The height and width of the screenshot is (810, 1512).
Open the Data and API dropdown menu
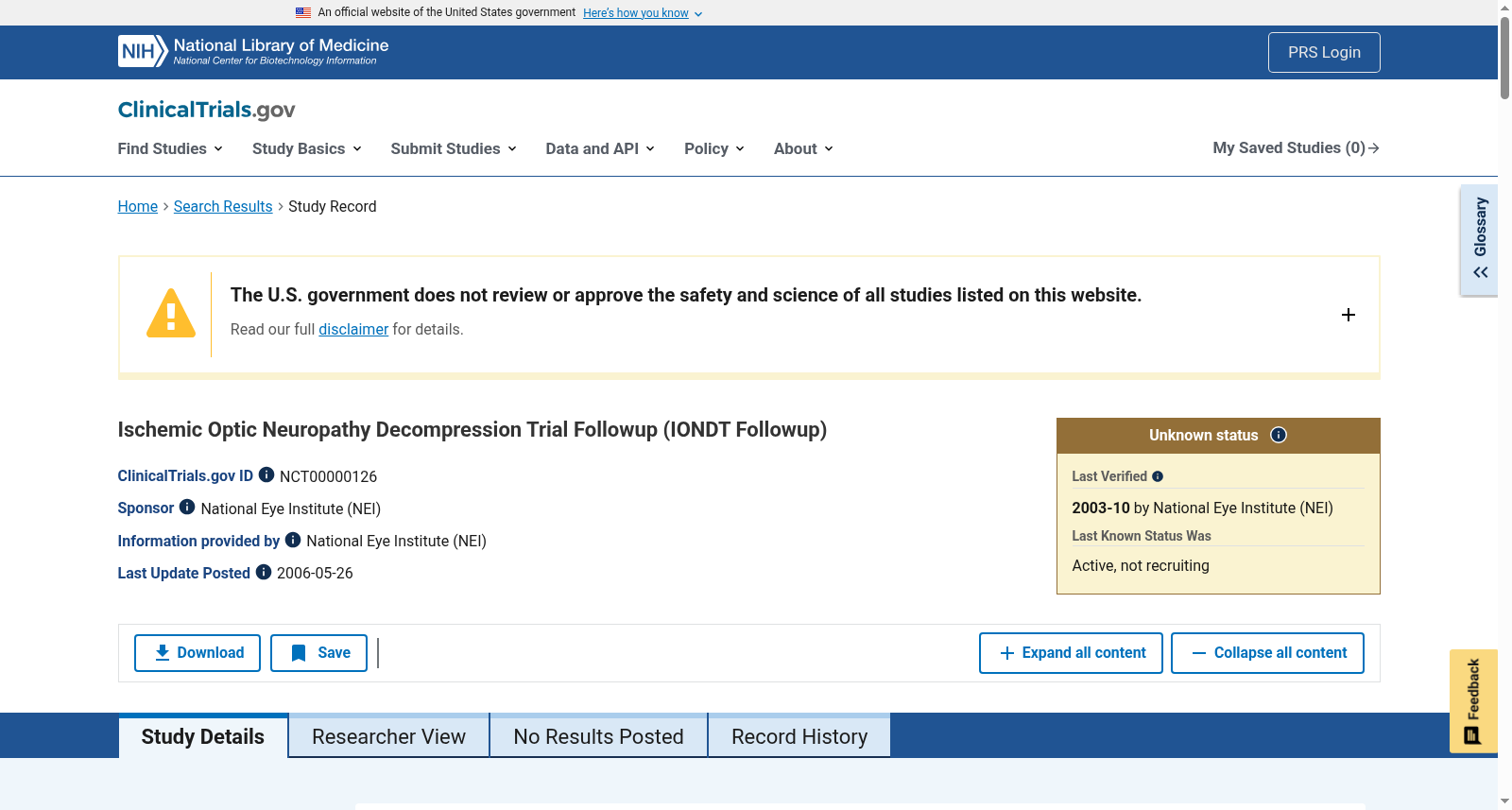600,148
